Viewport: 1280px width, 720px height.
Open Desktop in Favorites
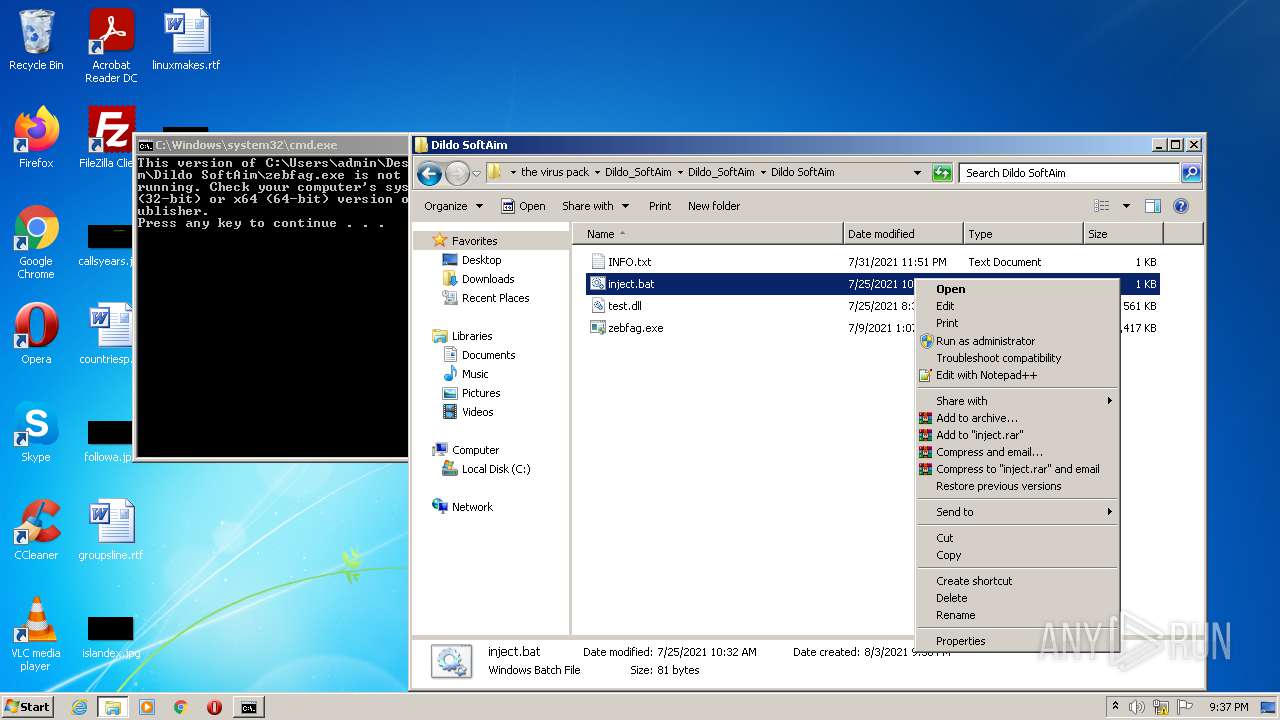(x=481, y=260)
